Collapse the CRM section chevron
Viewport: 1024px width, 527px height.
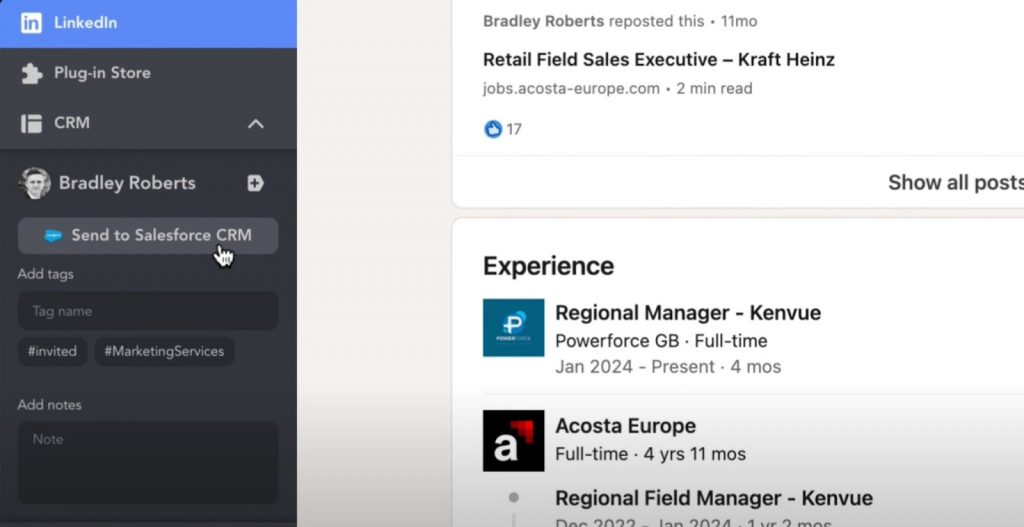coord(256,124)
